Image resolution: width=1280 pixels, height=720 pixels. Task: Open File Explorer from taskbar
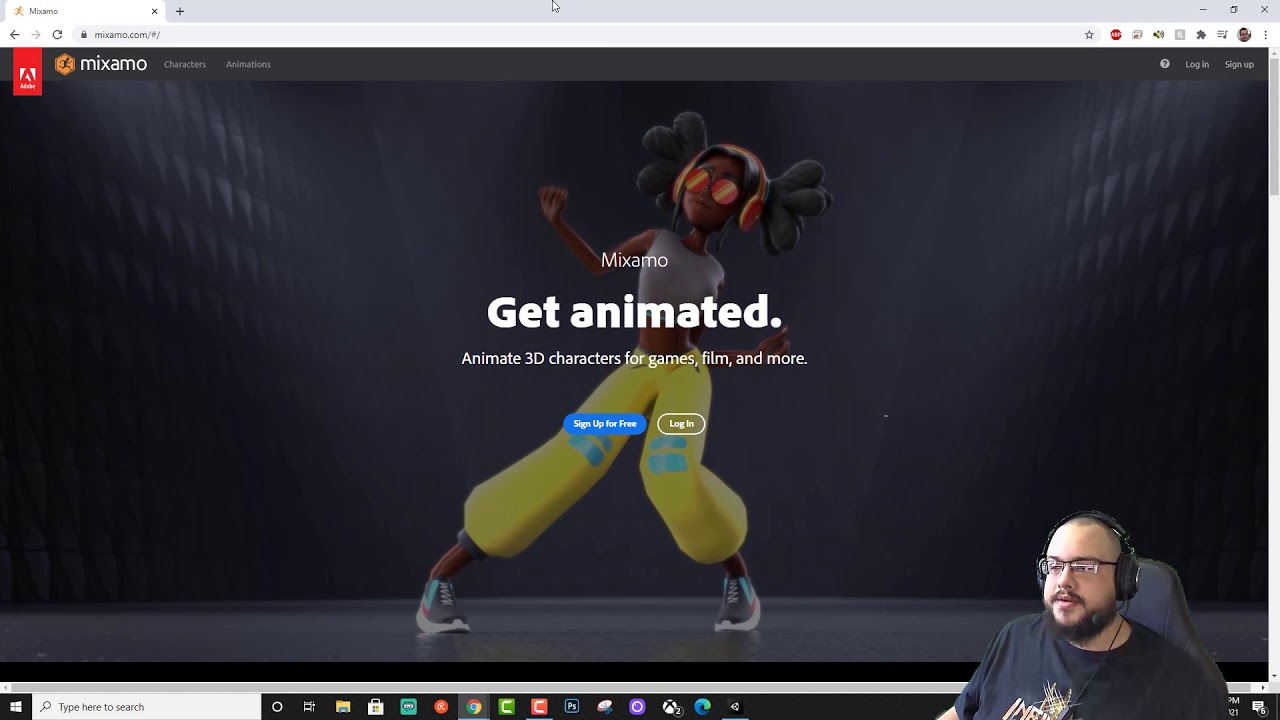click(343, 707)
